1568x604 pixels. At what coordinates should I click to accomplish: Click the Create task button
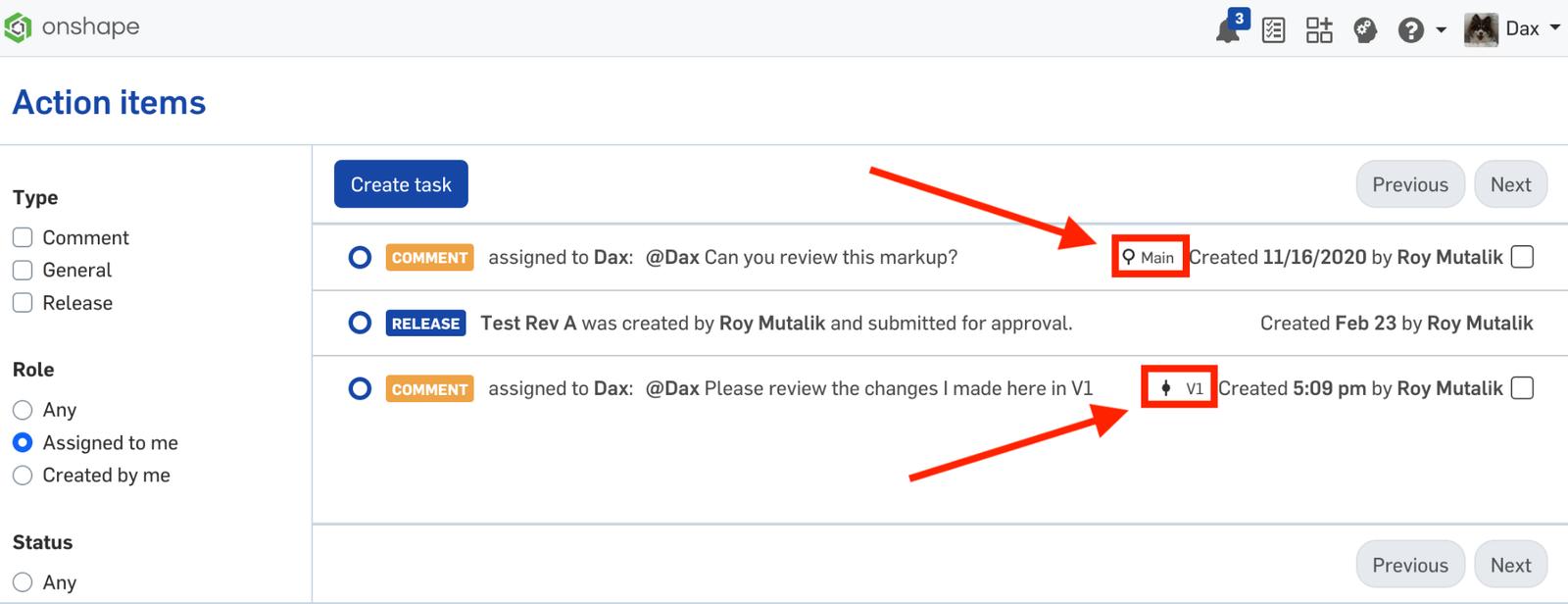click(401, 184)
